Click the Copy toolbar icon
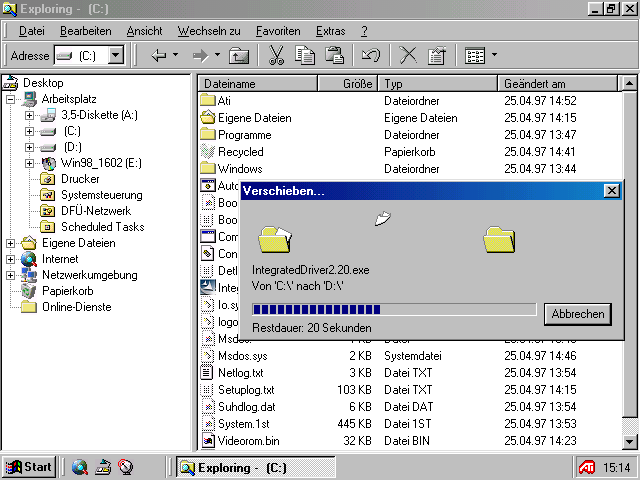 [305, 55]
